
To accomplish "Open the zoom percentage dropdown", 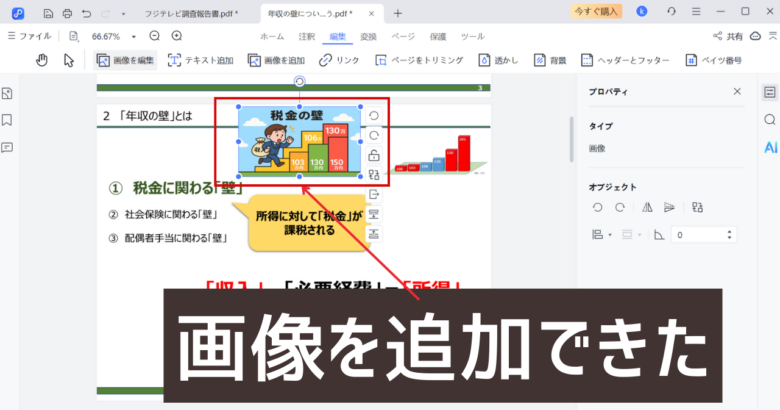I will tap(133, 36).
